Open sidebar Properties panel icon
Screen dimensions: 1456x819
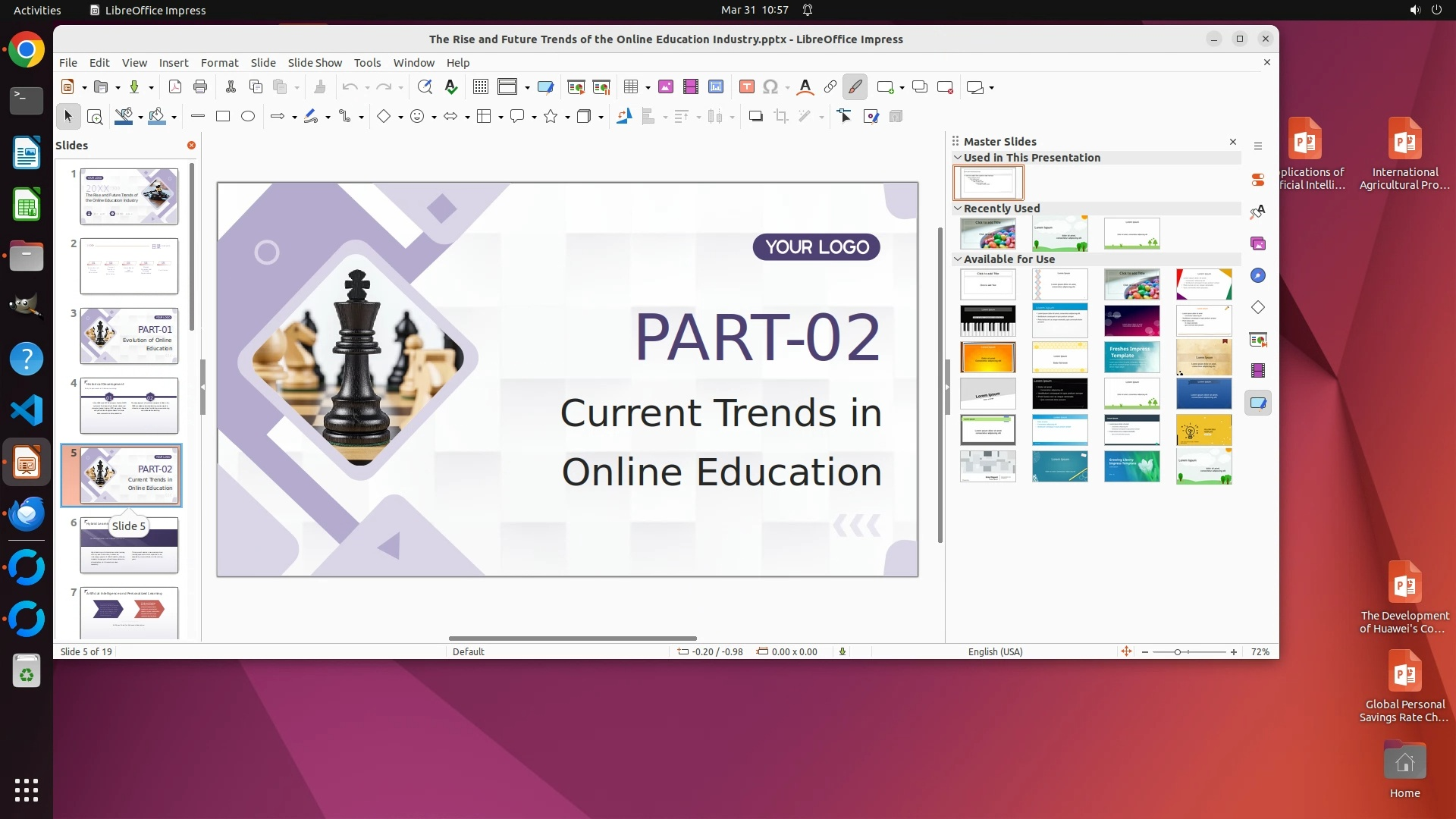(x=1258, y=180)
